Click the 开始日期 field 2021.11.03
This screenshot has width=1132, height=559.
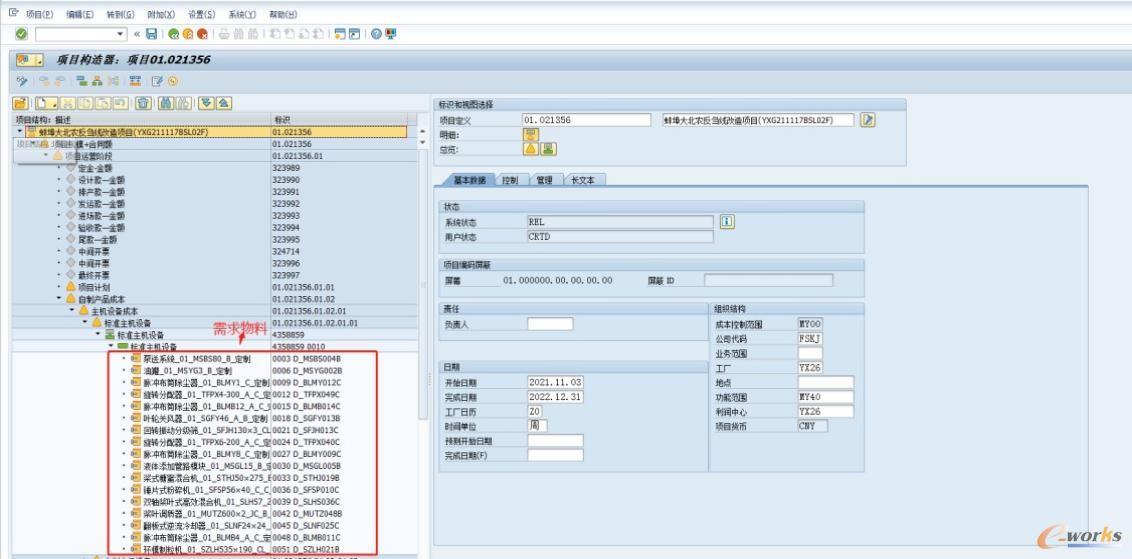555,382
